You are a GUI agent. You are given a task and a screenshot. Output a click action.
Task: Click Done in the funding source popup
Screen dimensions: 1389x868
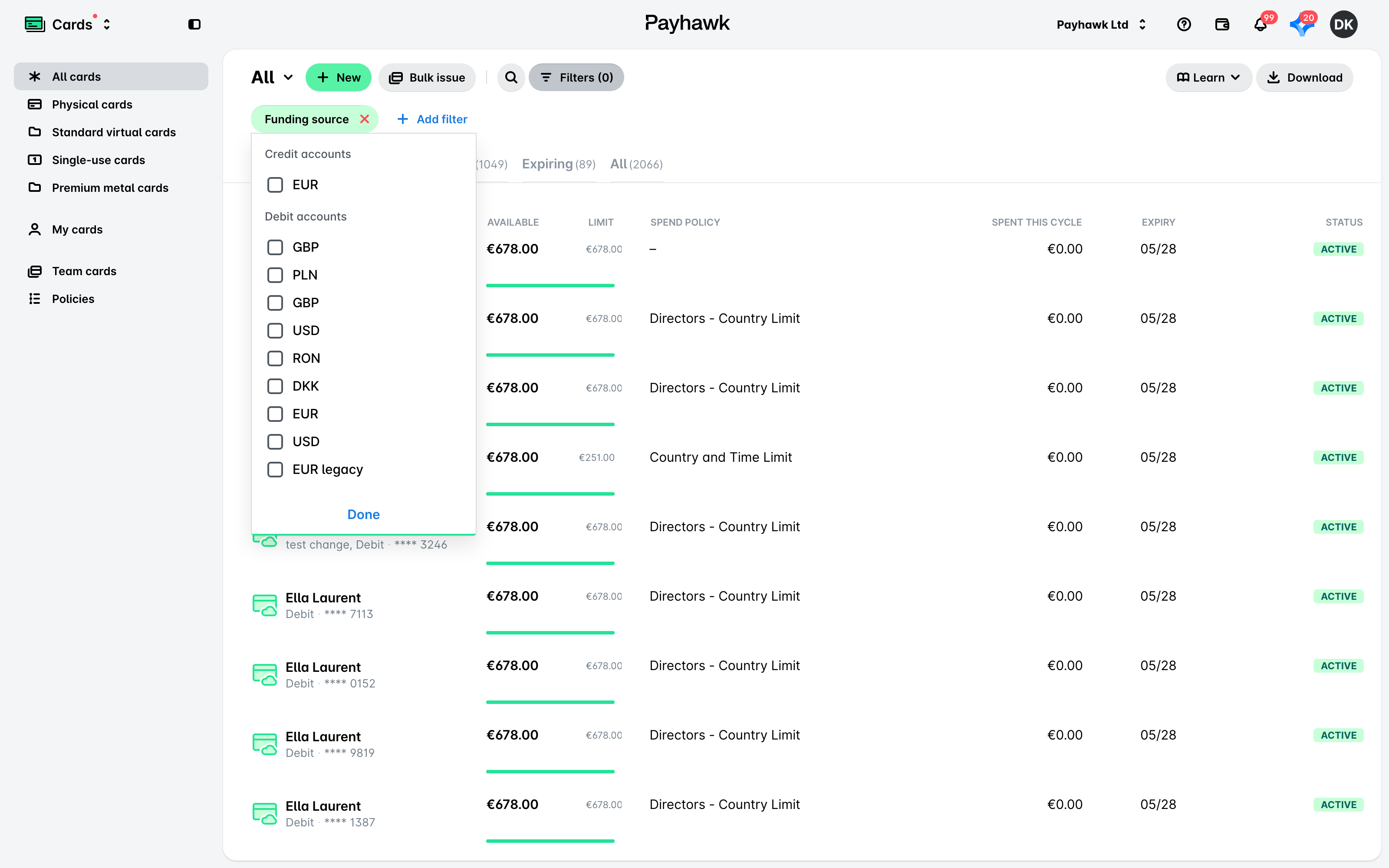coord(363,514)
